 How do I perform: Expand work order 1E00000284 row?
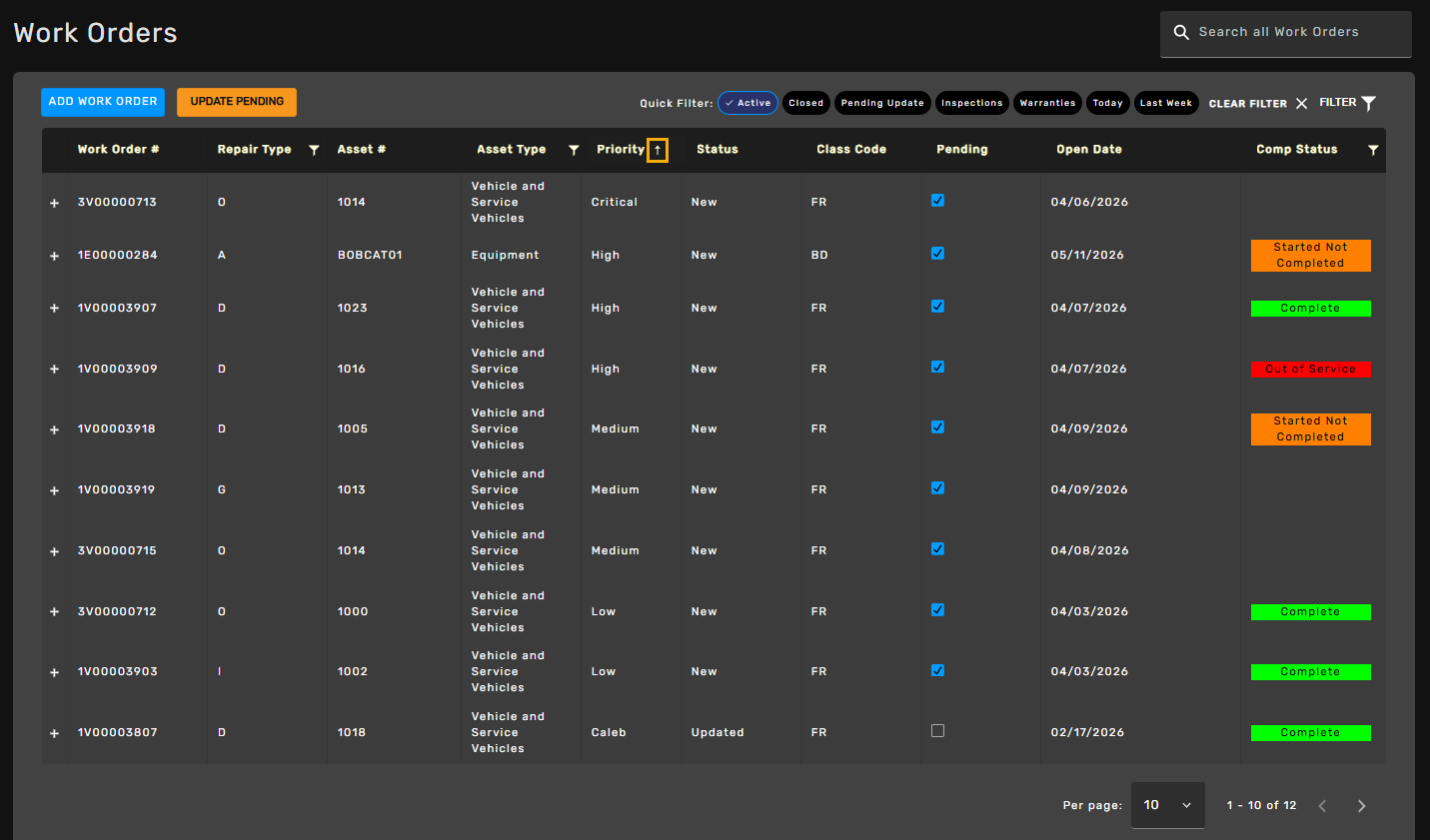55,256
